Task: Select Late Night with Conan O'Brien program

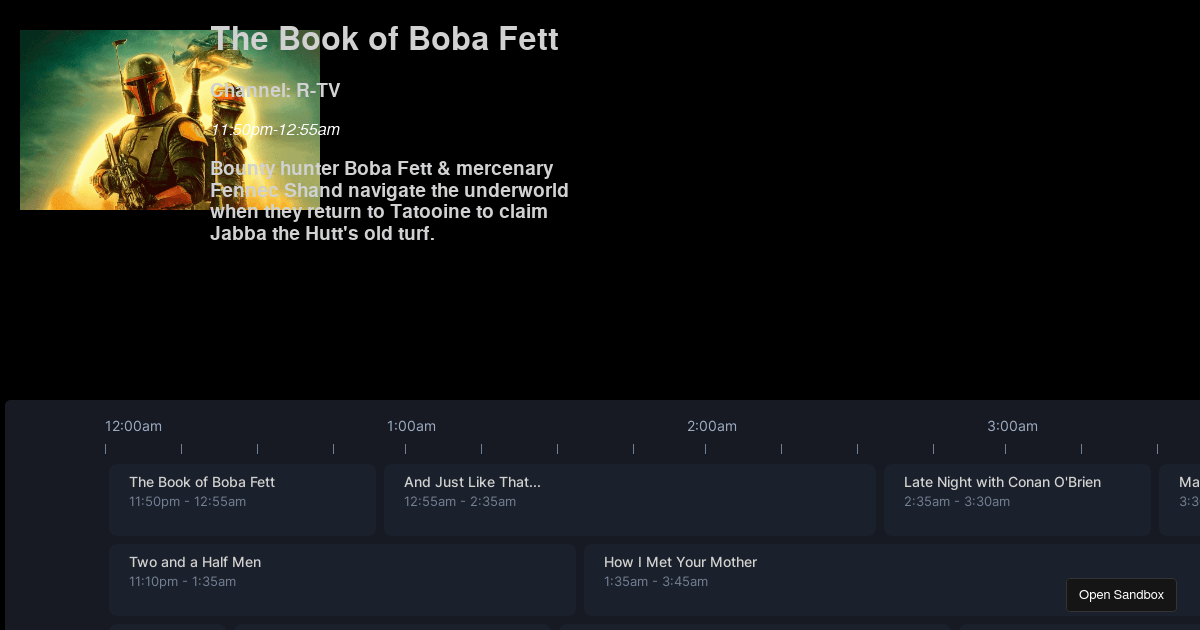Action: click(x=1017, y=499)
